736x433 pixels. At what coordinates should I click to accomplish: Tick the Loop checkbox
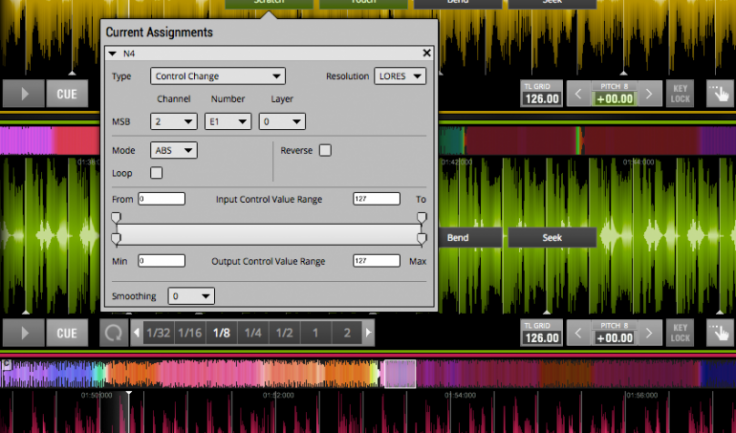[156, 173]
